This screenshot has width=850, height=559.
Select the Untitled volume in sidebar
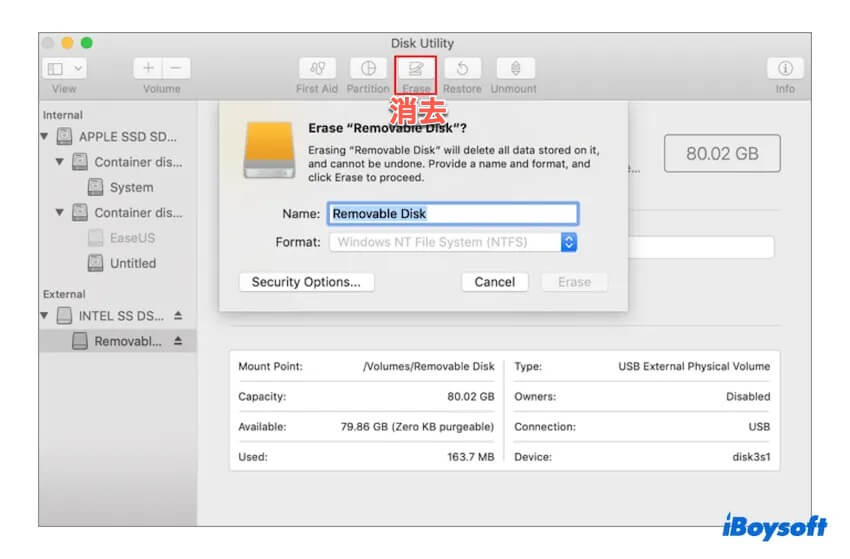132,263
